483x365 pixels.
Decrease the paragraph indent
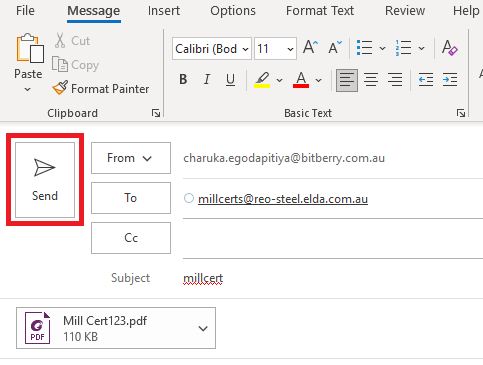pyautogui.click(x=426, y=80)
